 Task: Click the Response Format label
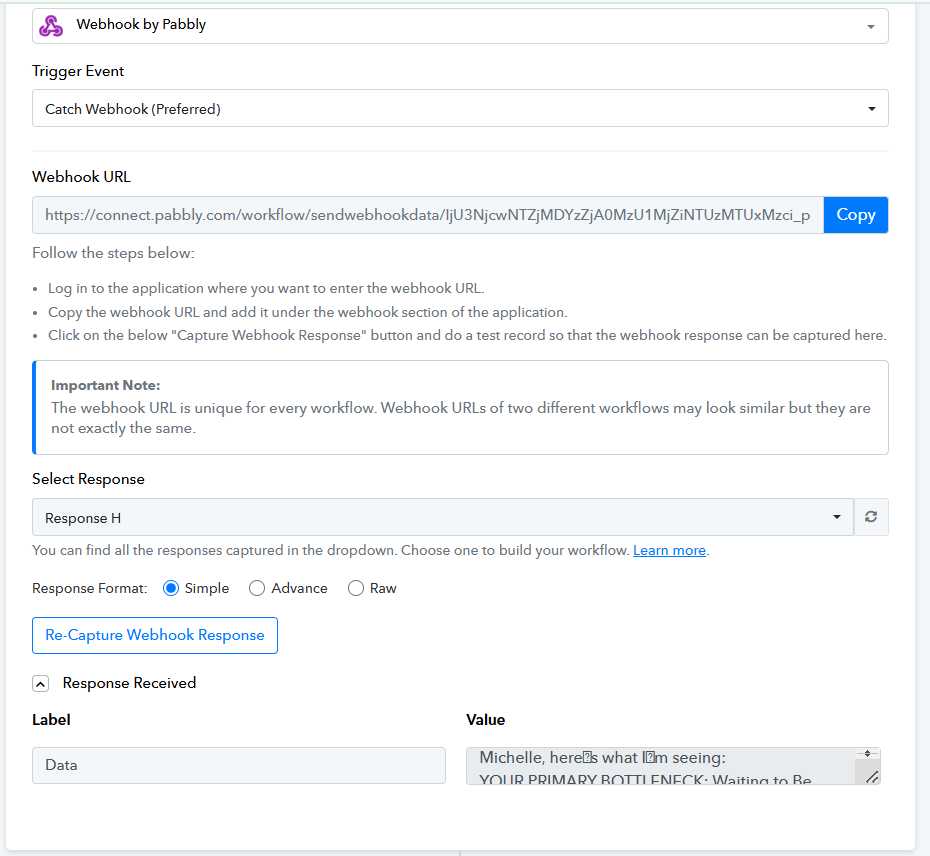(89, 588)
